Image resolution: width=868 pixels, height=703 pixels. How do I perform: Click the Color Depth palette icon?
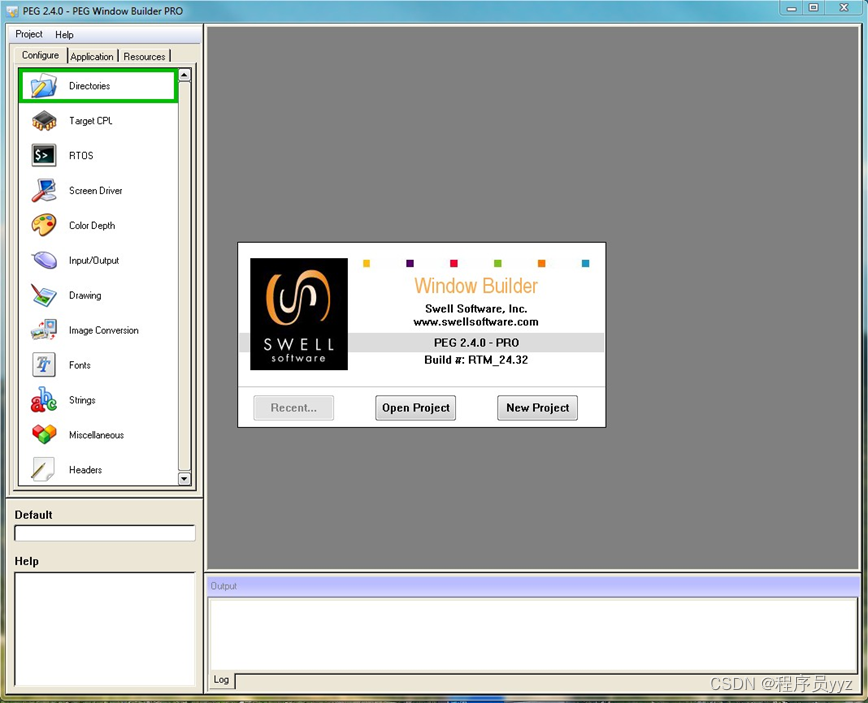point(44,225)
